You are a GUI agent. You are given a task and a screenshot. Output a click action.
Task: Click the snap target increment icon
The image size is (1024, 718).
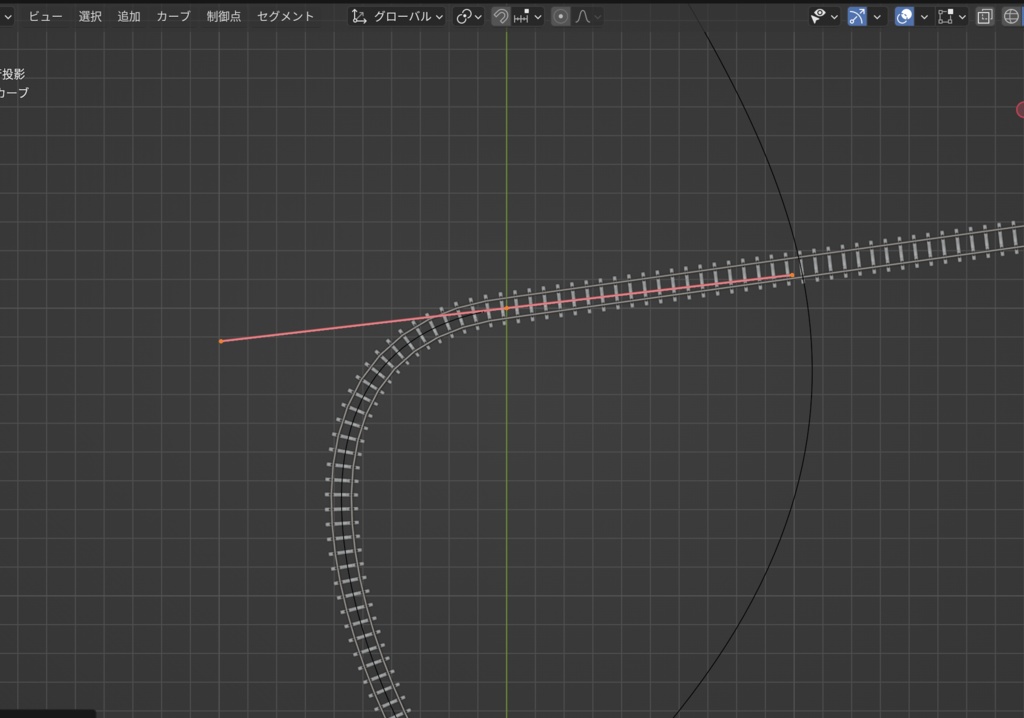coord(522,16)
